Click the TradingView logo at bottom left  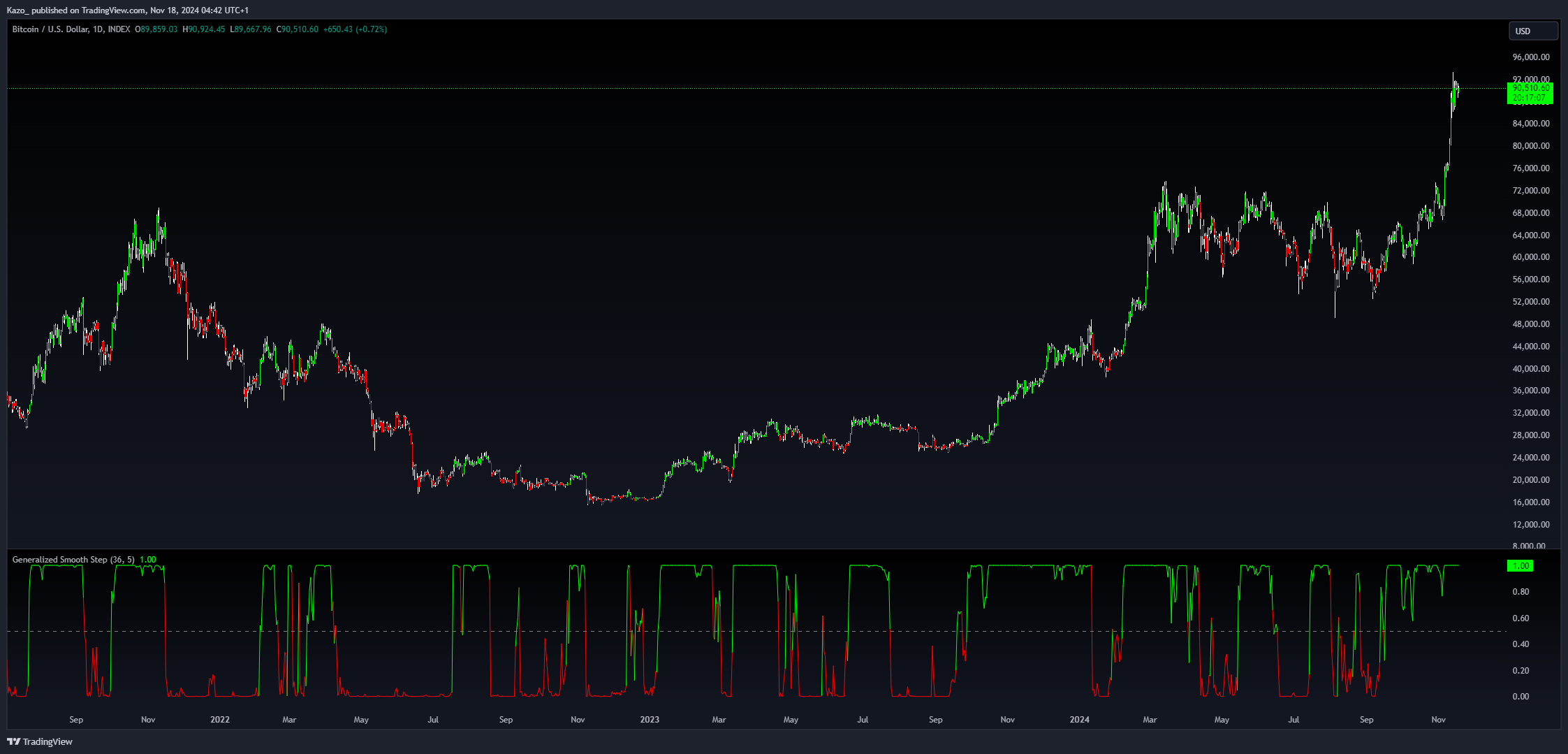point(40,741)
